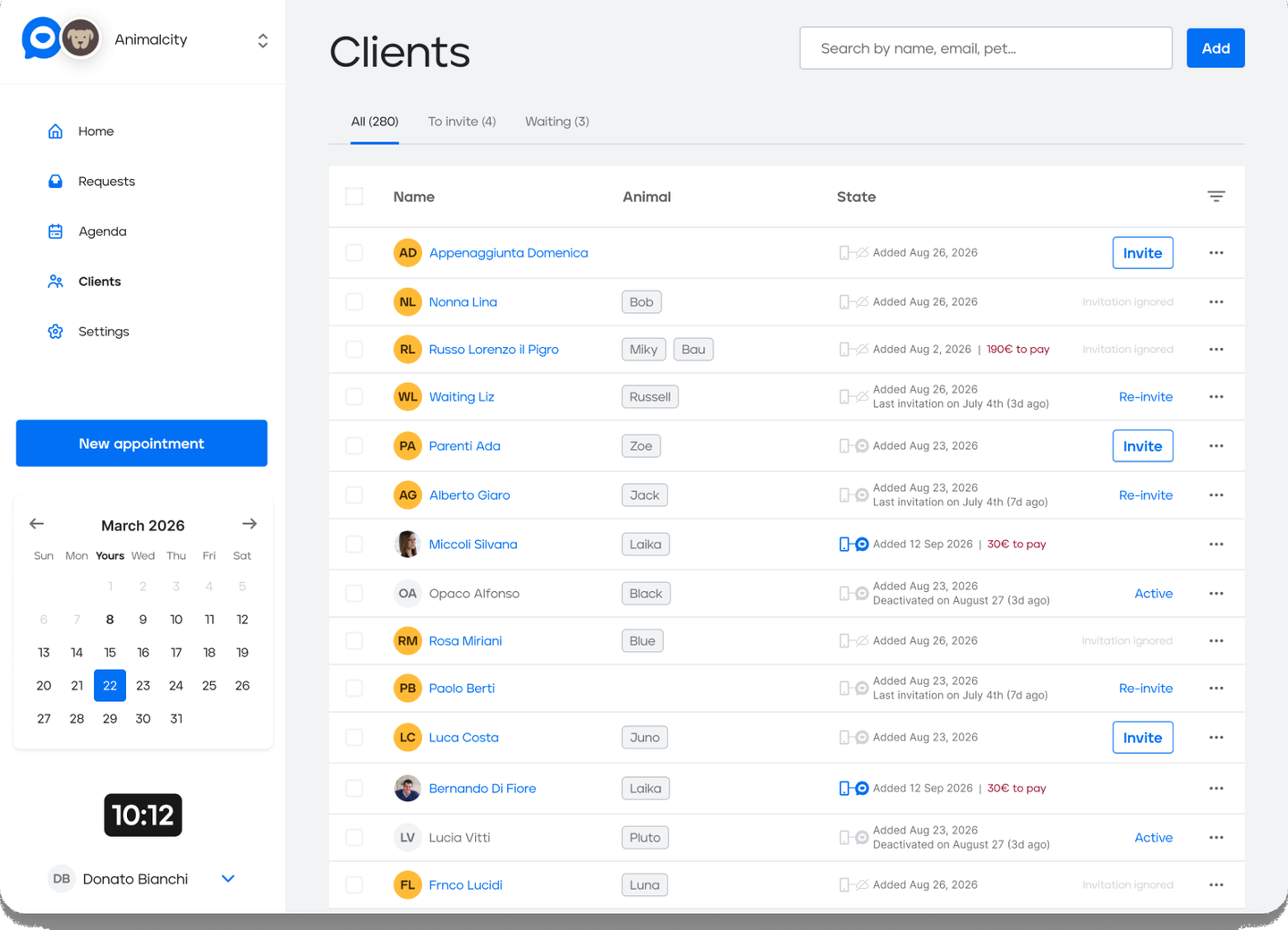Select March 22 in the calendar
Viewport: 1288px width, 930px height.
pyautogui.click(x=110, y=686)
